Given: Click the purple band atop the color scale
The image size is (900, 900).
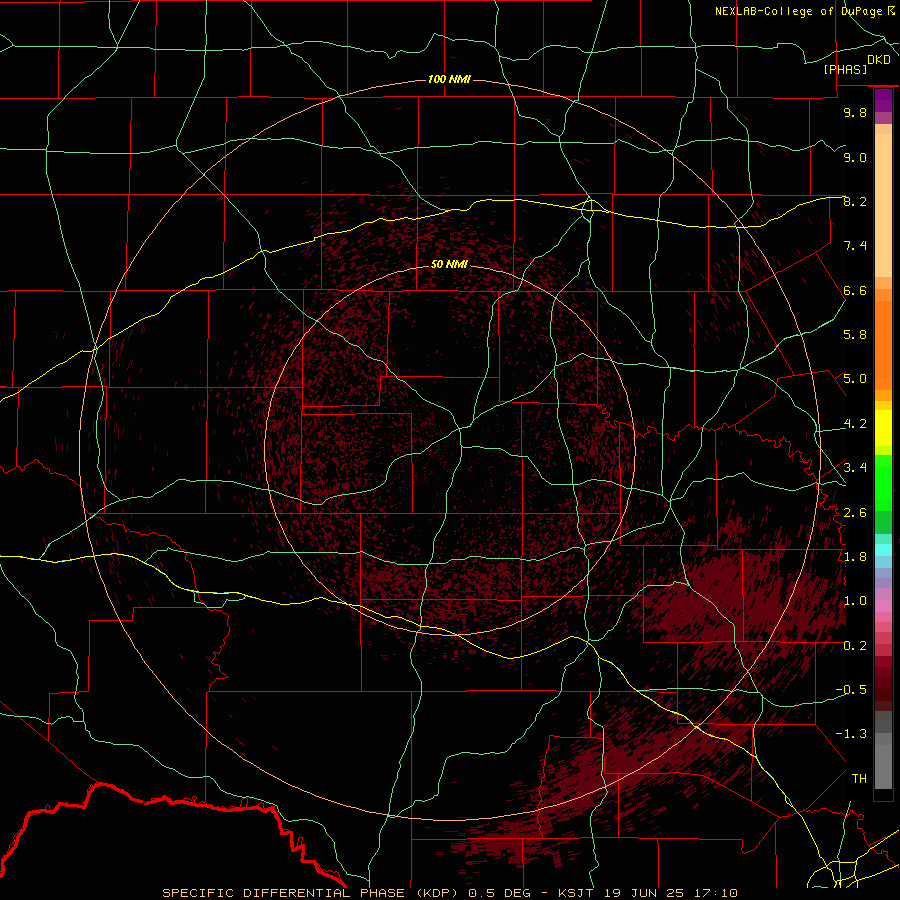Looking at the screenshot, I should [x=883, y=101].
